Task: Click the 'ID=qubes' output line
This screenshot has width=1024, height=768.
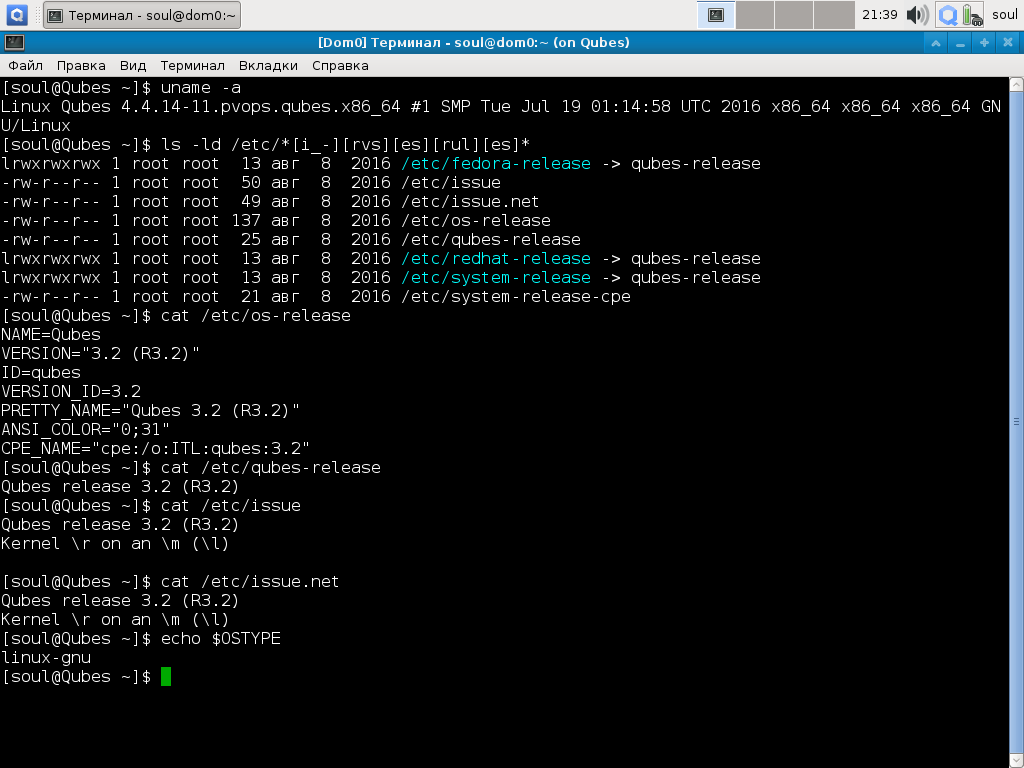Action: coord(41,372)
